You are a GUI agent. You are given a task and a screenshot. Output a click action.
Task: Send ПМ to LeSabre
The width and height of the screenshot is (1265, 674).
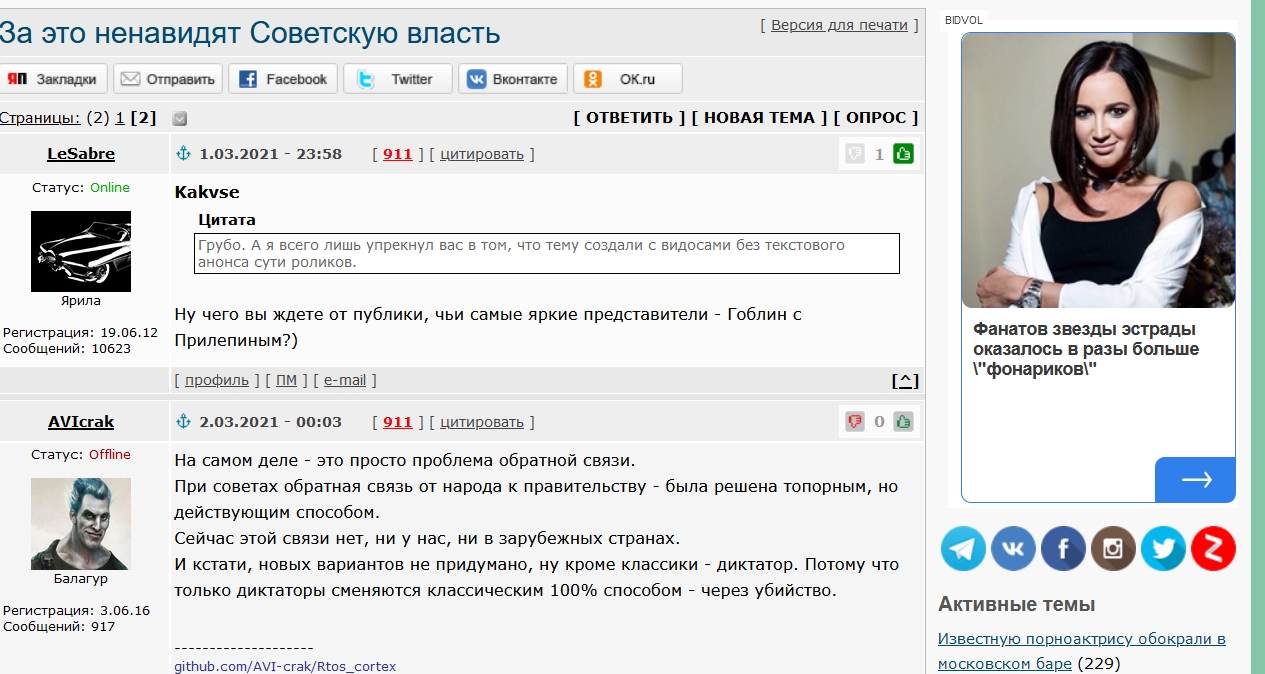click(286, 380)
